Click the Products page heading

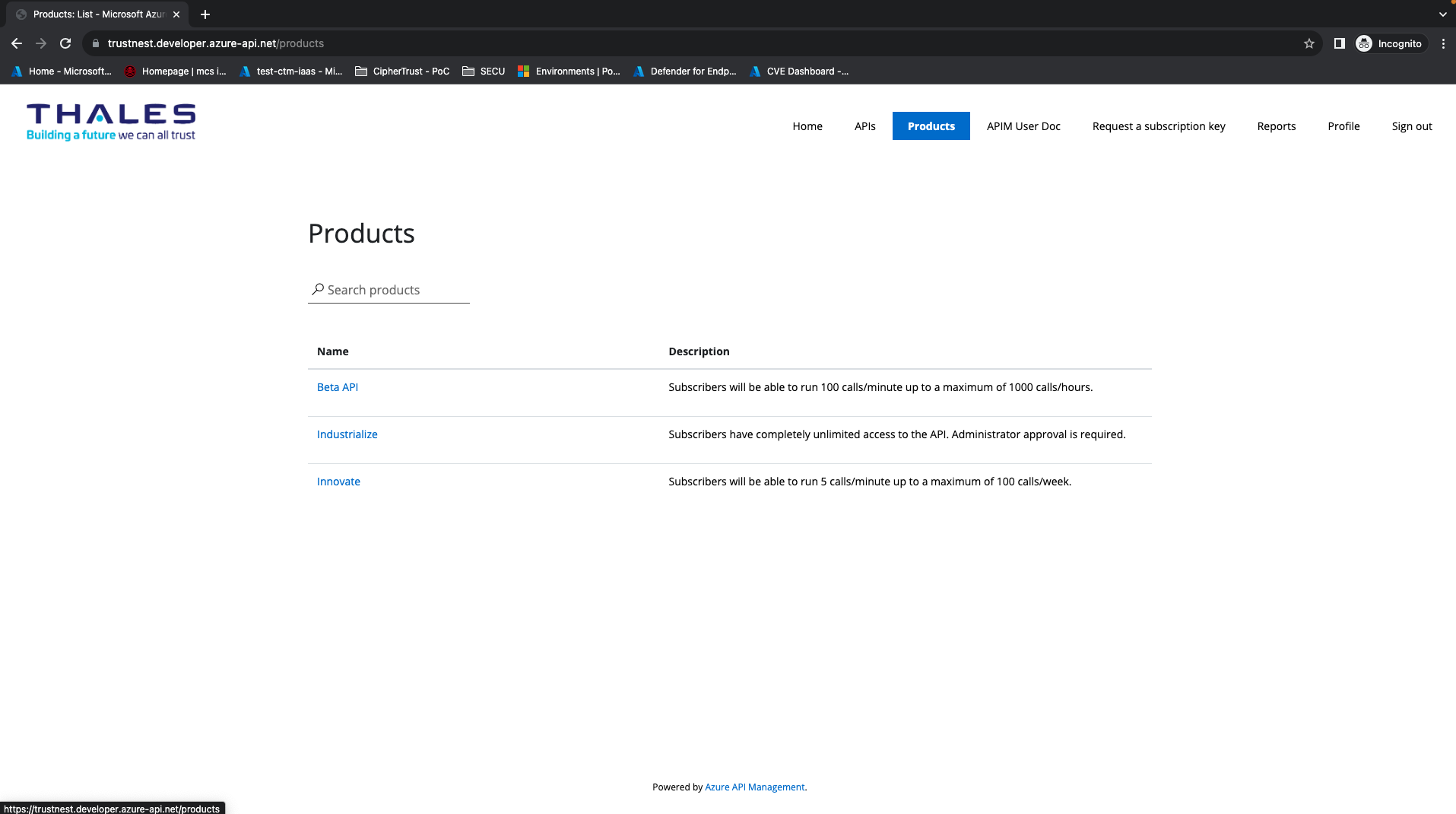(361, 234)
